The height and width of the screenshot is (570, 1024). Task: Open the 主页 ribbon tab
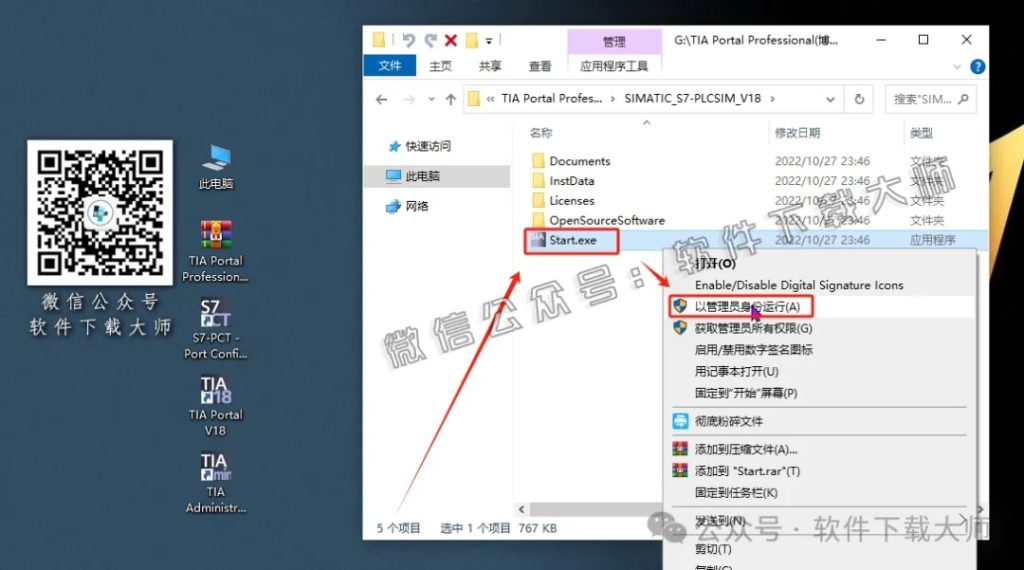pos(440,66)
